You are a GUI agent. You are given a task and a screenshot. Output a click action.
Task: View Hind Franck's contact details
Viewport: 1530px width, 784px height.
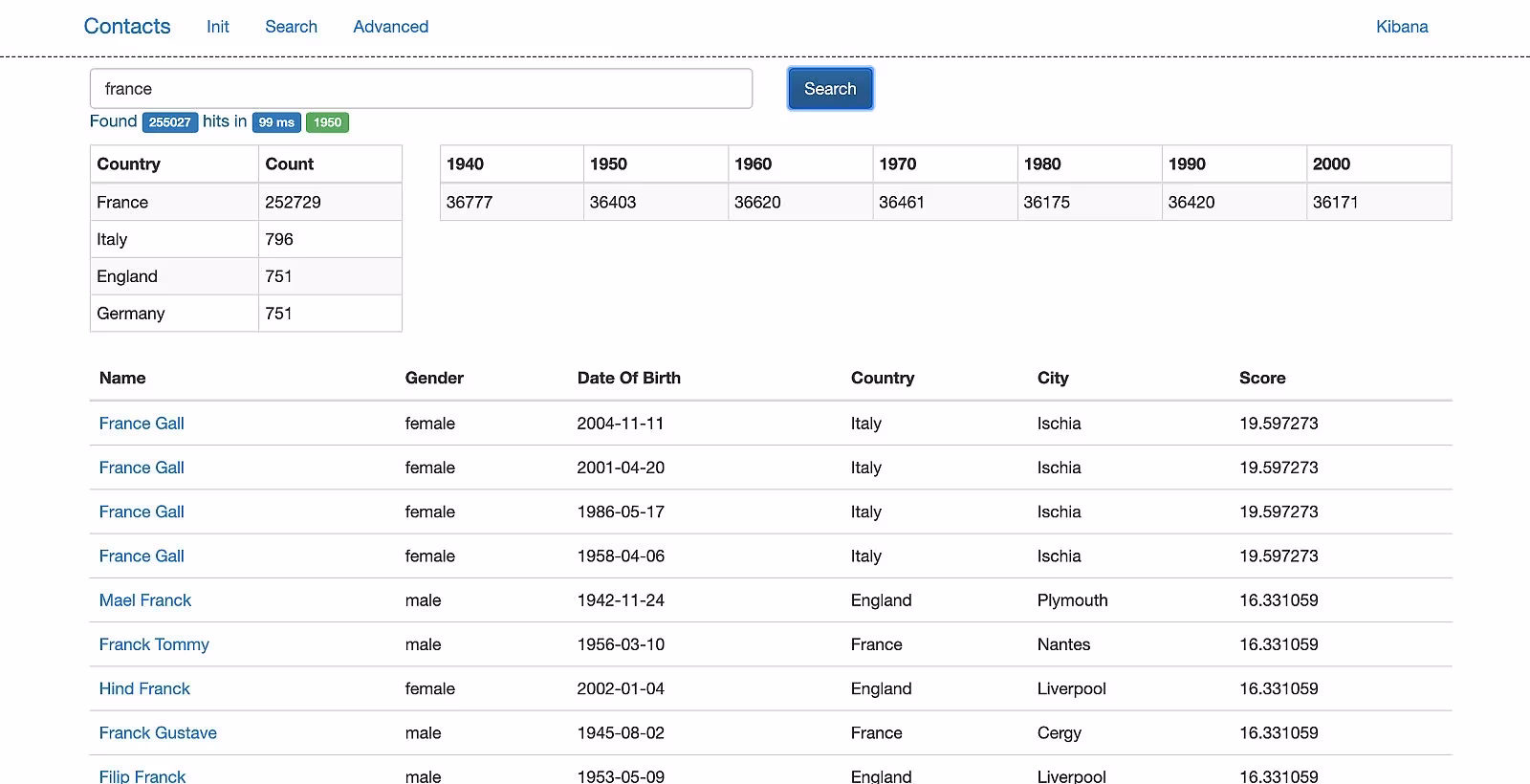pos(144,688)
